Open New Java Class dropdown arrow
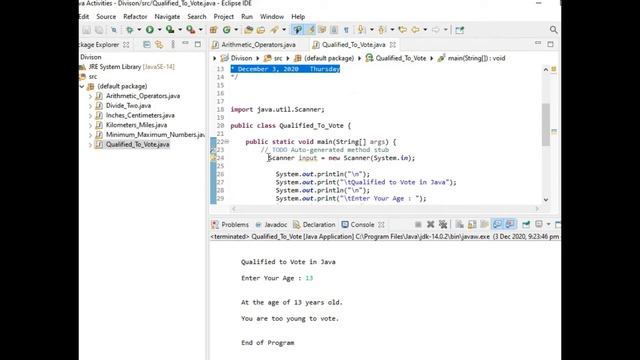Viewport: 640px width, 360px height. click(x=236, y=30)
